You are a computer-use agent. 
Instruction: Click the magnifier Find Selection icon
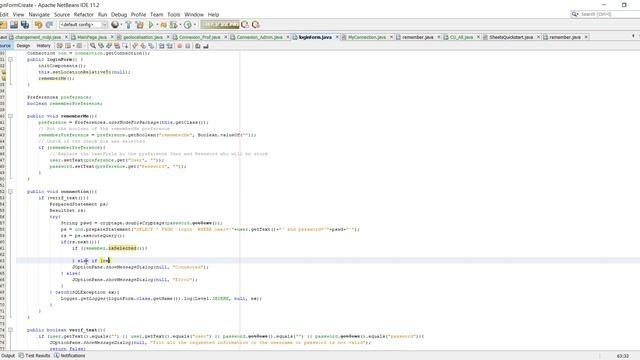pos(93,46)
